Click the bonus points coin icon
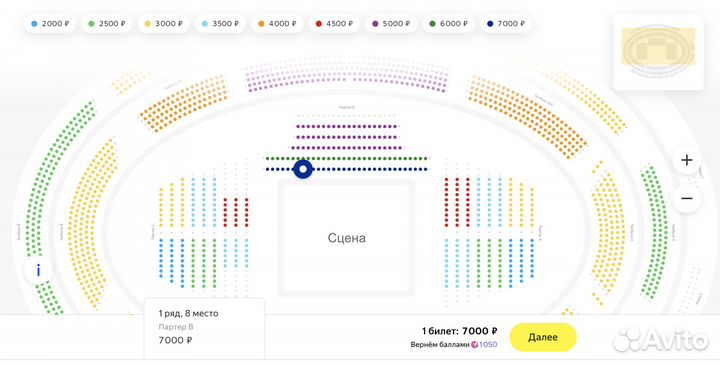This screenshot has height=365, width=720. pyautogui.click(x=475, y=344)
